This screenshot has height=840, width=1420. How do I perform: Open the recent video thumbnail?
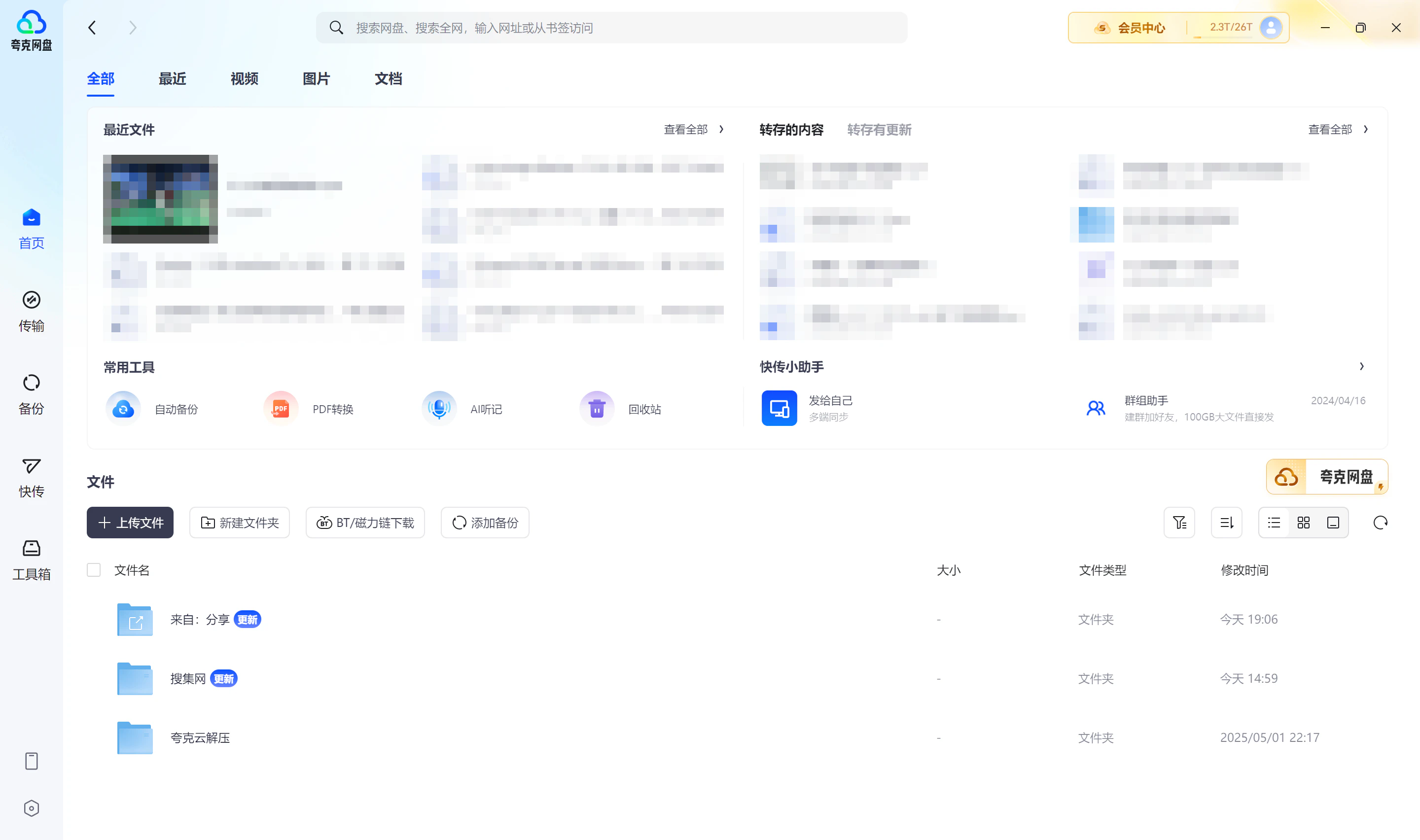click(x=160, y=199)
